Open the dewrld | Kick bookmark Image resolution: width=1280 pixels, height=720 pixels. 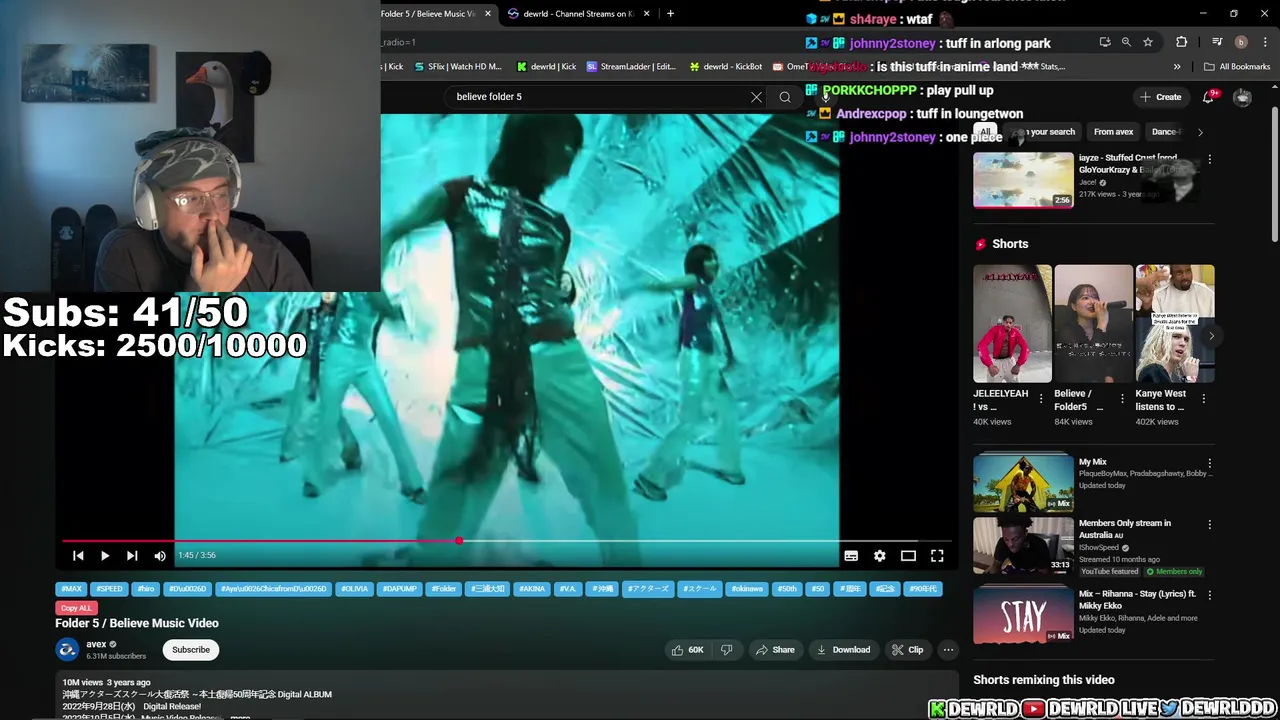[546, 67]
